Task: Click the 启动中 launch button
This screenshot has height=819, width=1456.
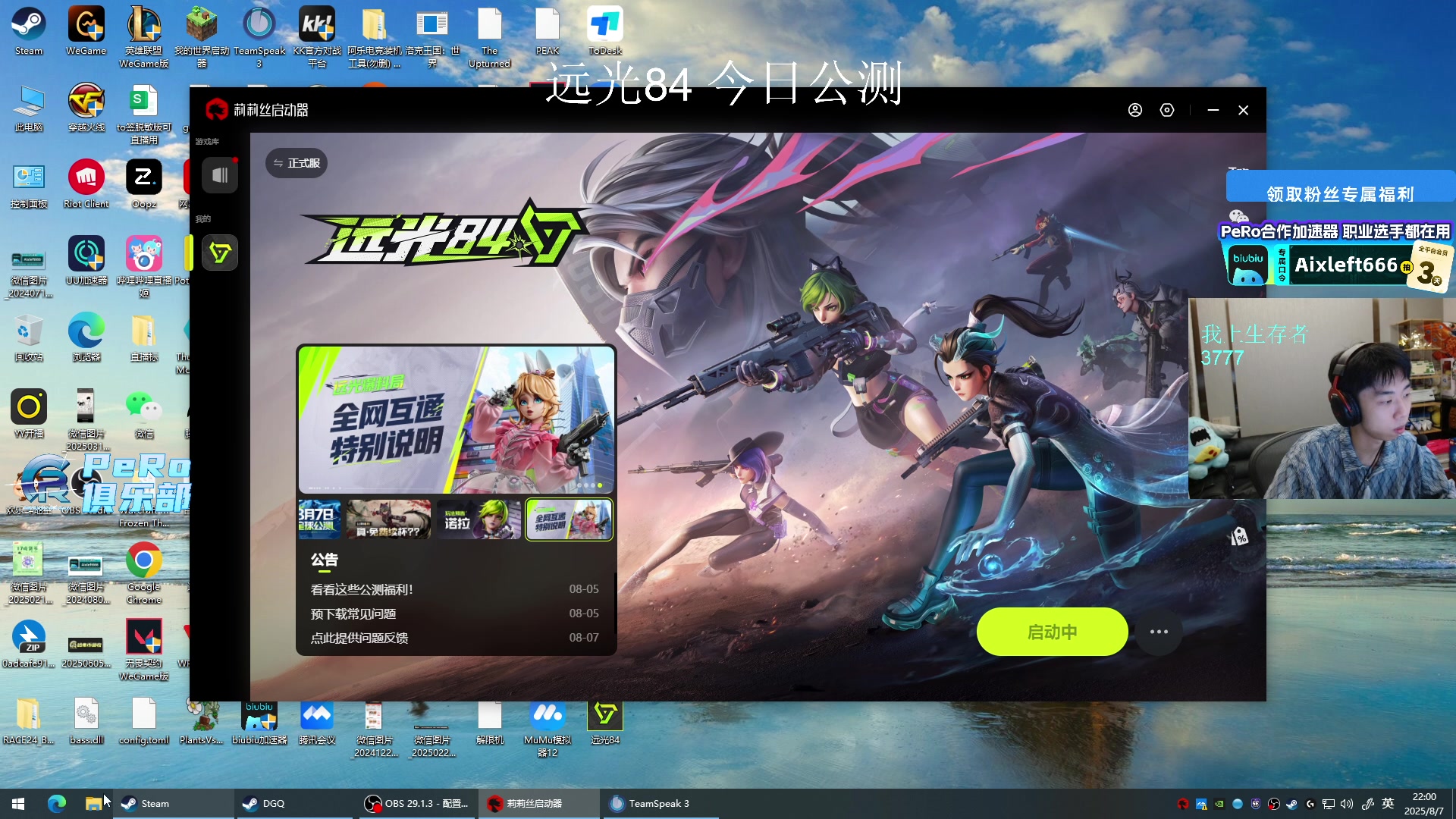Action: coord(1052,632)
